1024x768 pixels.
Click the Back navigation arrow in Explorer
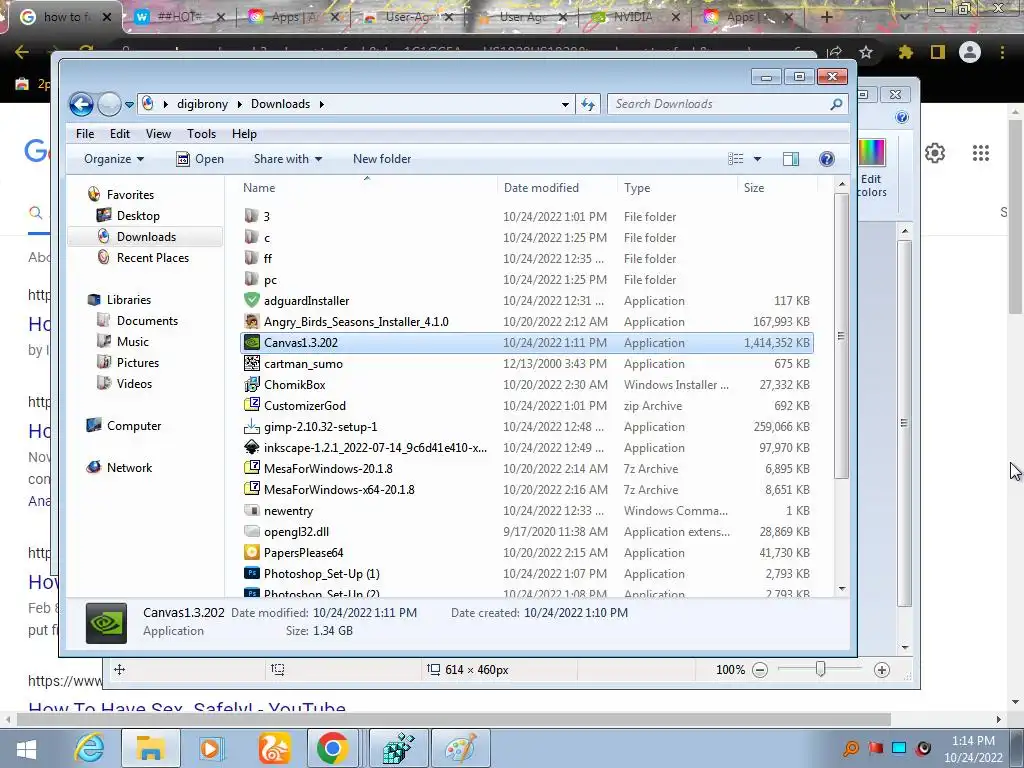[82, 104]
